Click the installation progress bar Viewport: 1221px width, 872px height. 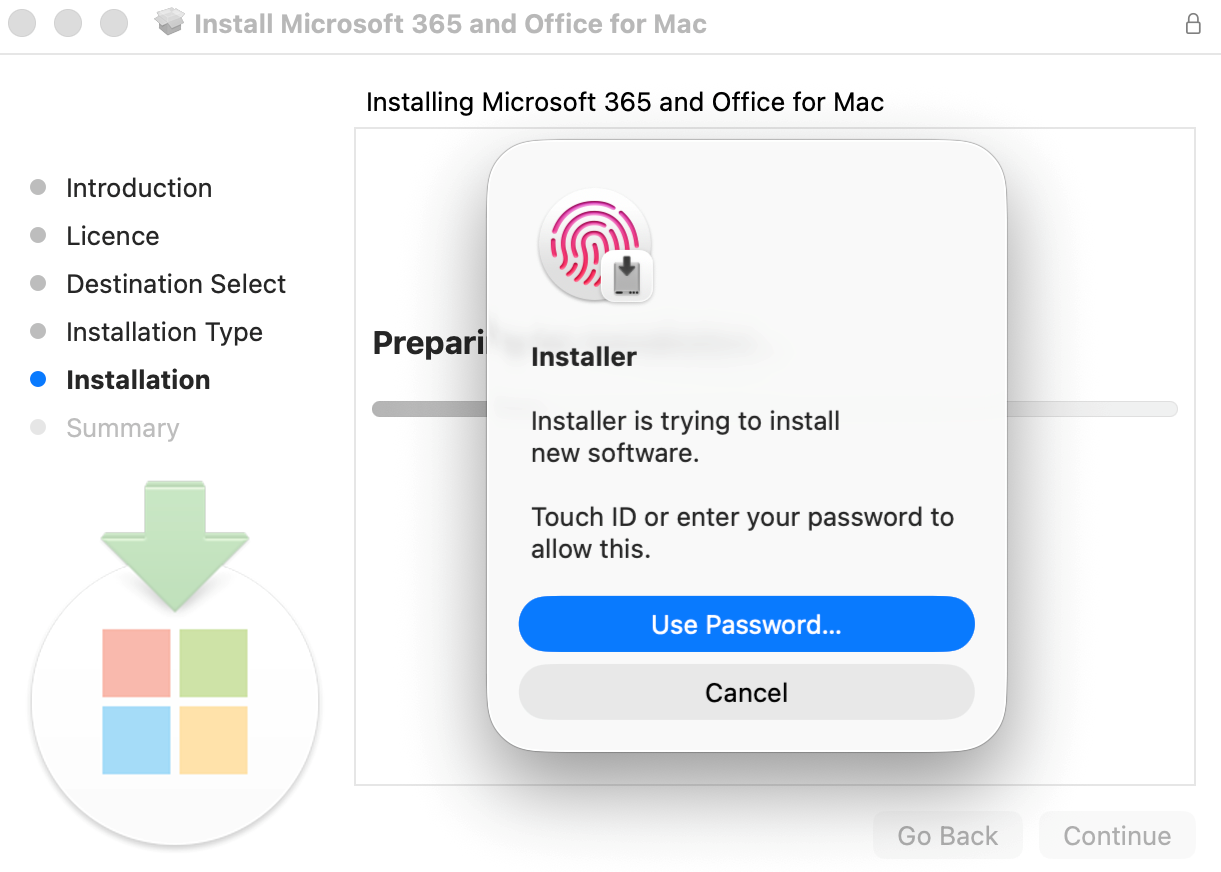[775, 409]
